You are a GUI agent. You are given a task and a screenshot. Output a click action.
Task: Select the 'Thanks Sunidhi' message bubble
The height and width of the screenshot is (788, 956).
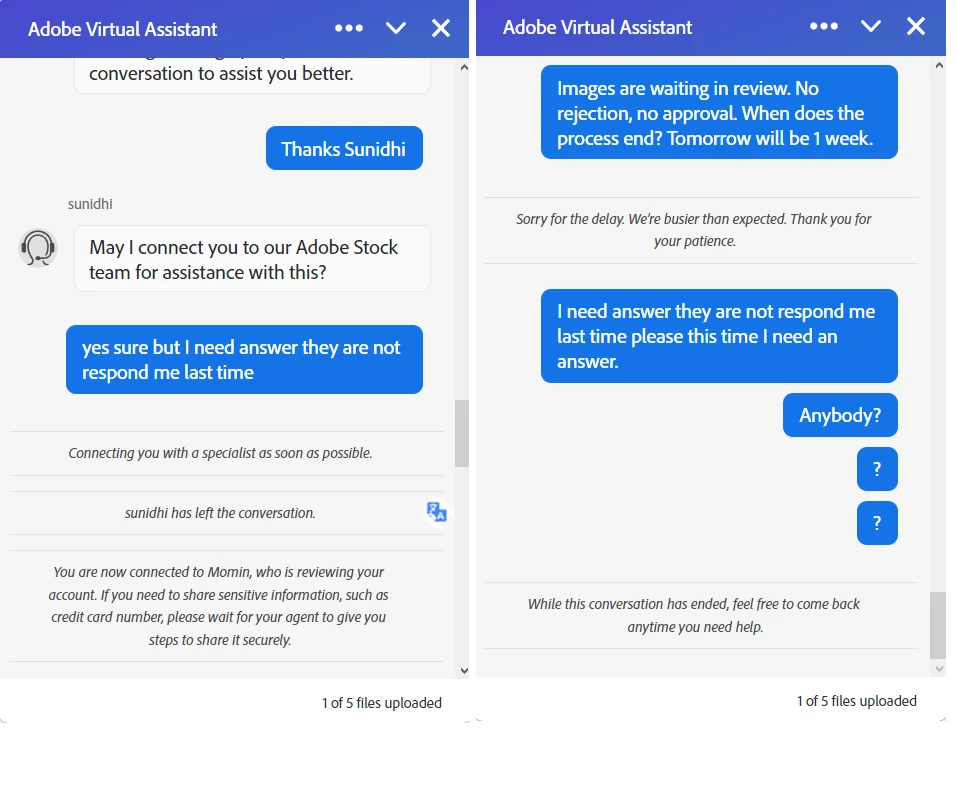[344, 148]
